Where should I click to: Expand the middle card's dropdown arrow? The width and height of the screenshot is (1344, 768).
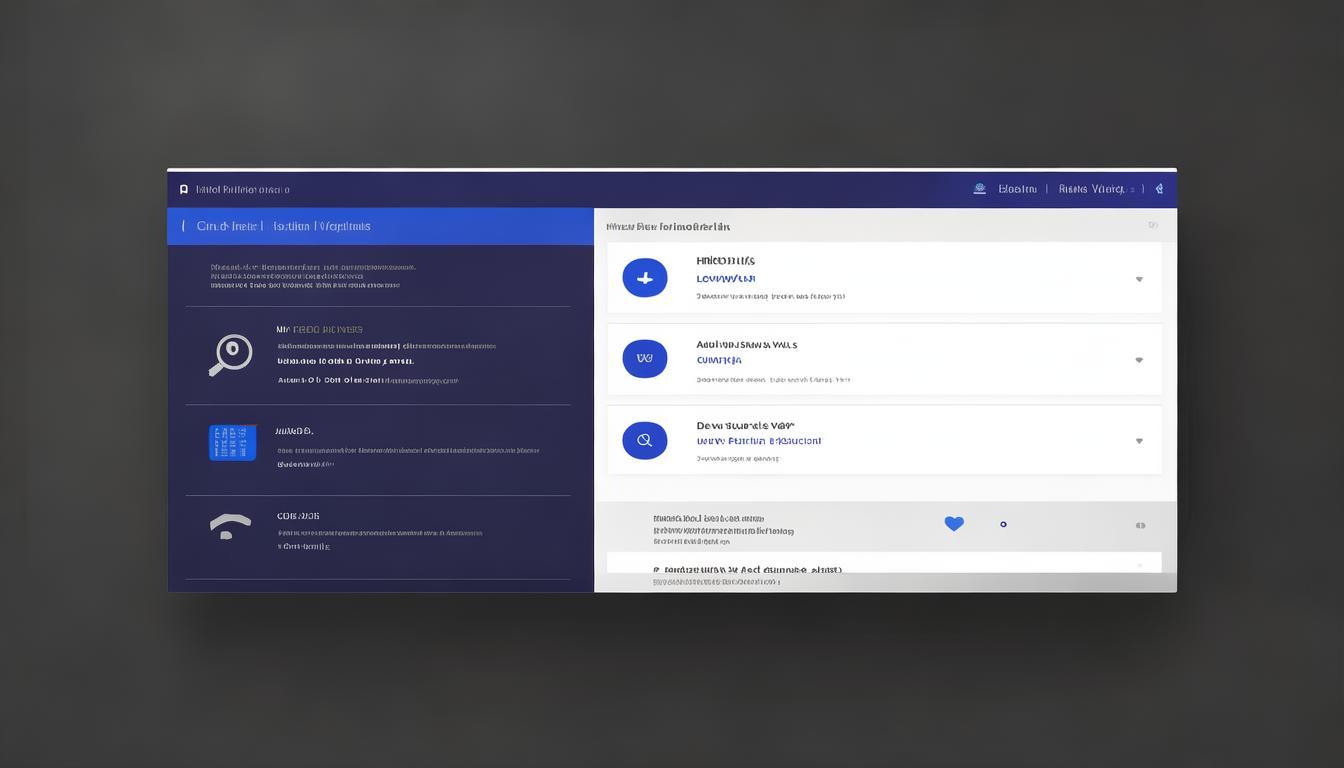point(1139,360)
